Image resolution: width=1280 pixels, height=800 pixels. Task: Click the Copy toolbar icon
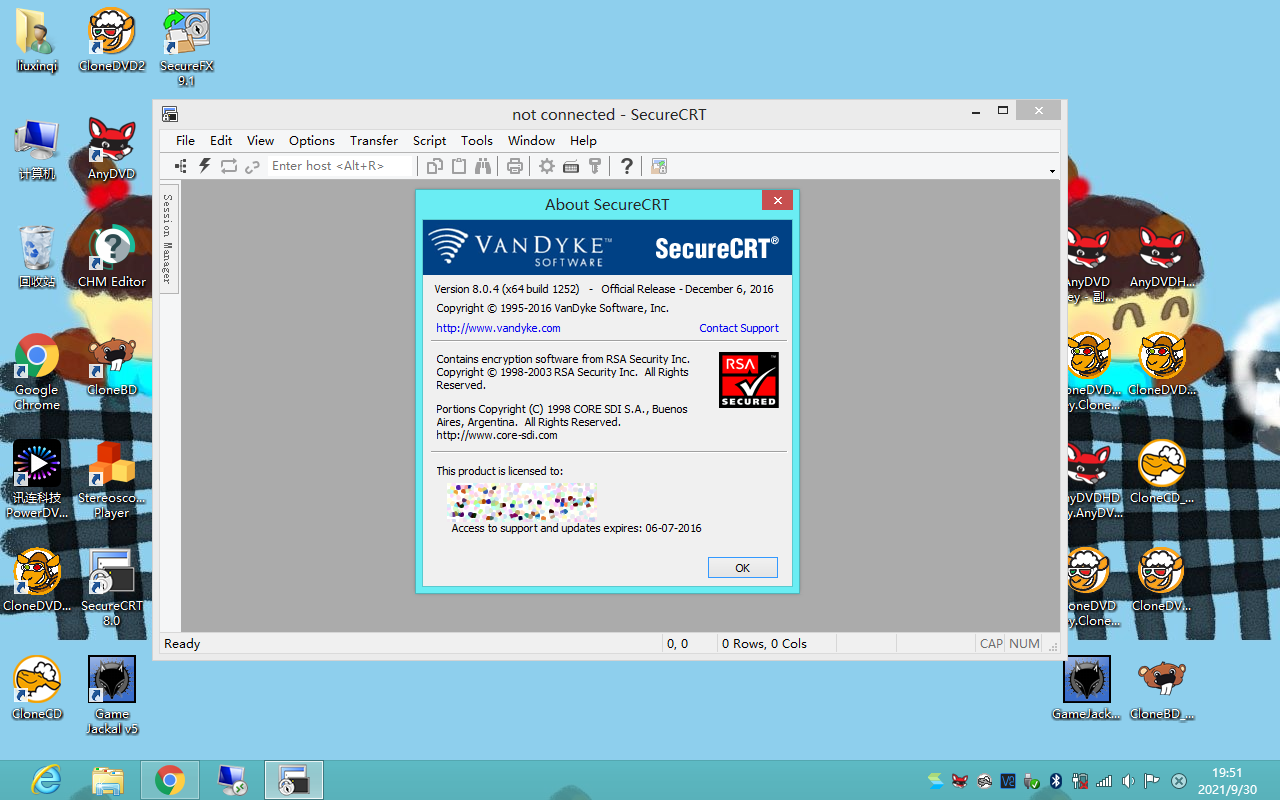point(436,166)
